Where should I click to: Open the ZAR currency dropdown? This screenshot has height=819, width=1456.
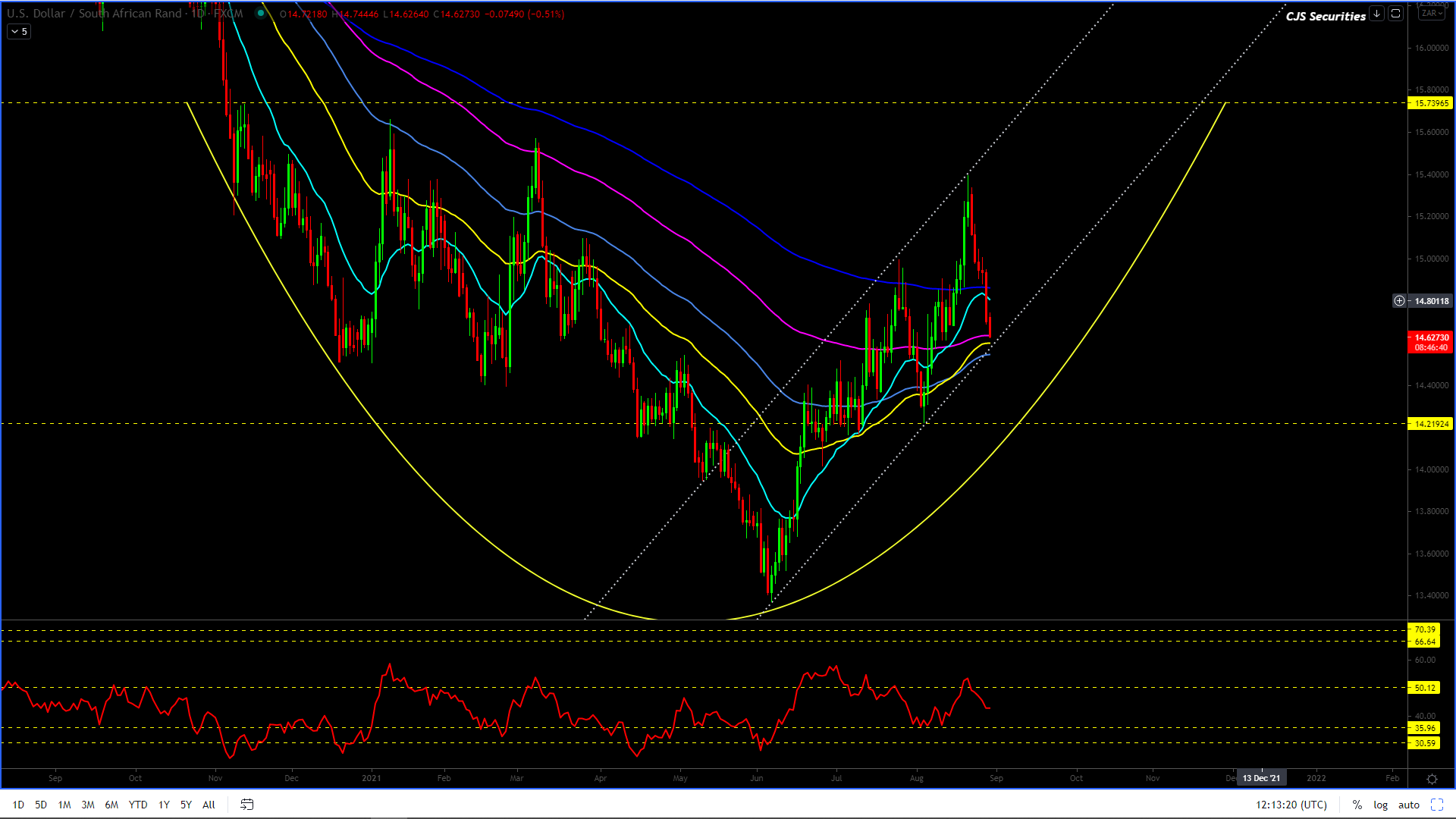[x=1432, y=13]
